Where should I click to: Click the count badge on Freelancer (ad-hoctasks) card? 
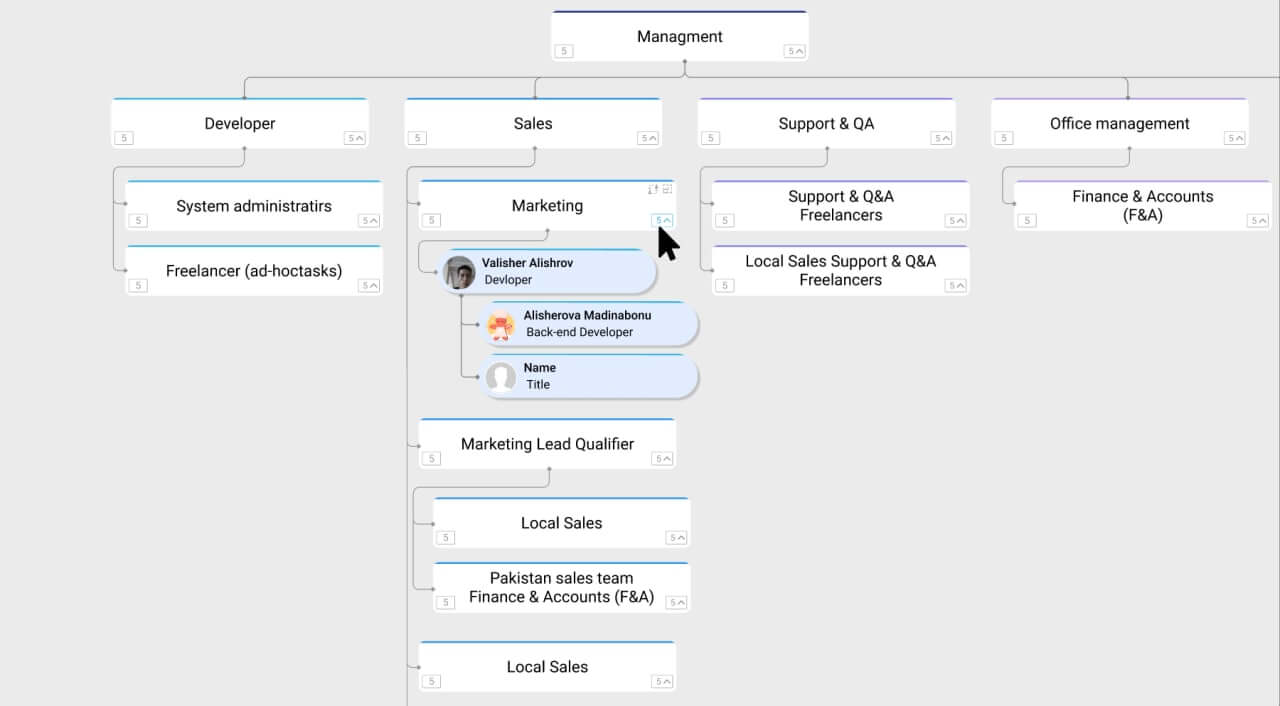tap(138, 285)
